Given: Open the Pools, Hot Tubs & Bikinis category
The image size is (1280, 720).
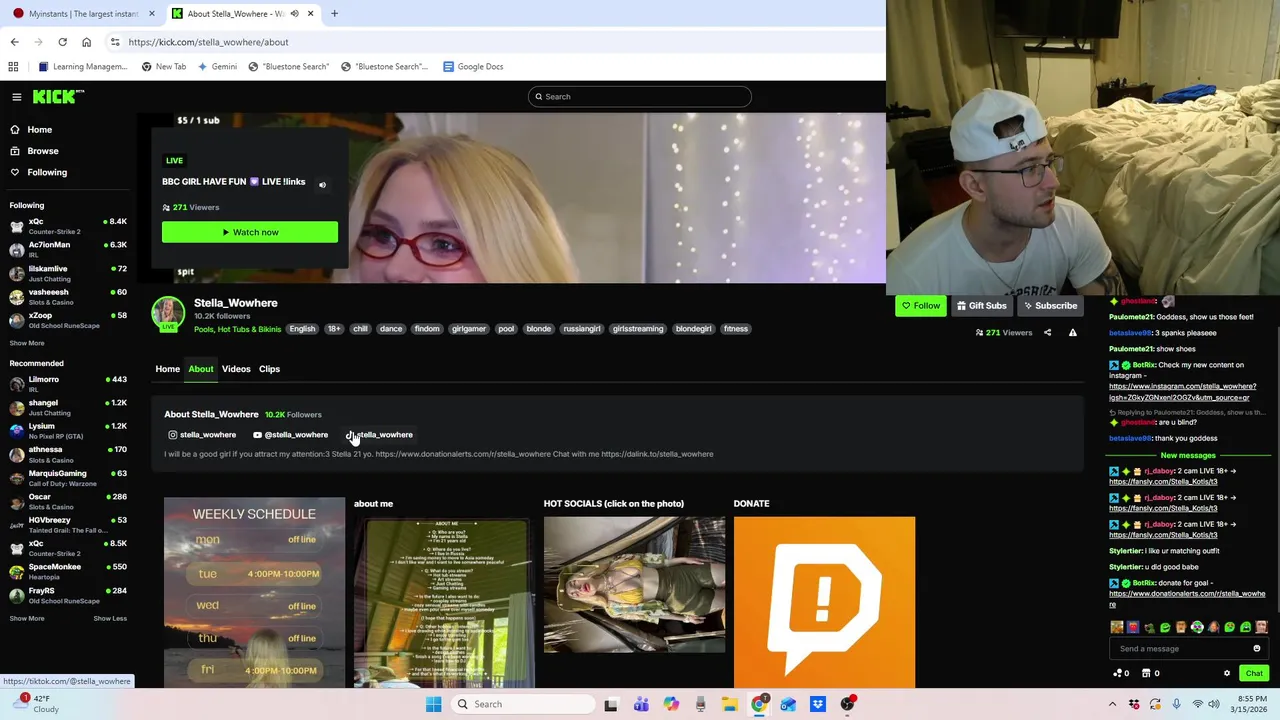Looking at the screenshot, I should [237, 329].
